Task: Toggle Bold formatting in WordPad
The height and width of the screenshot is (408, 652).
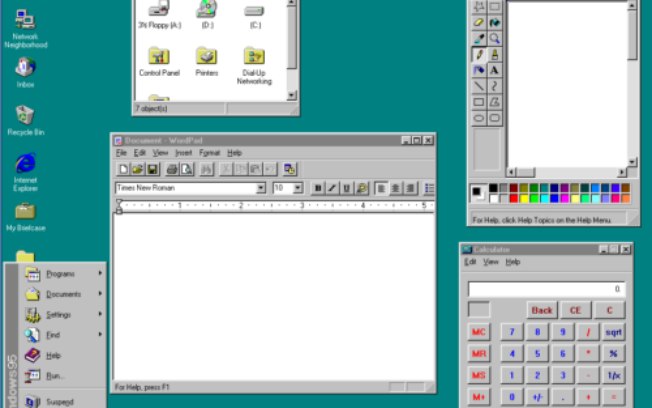Action: [318, 188]
